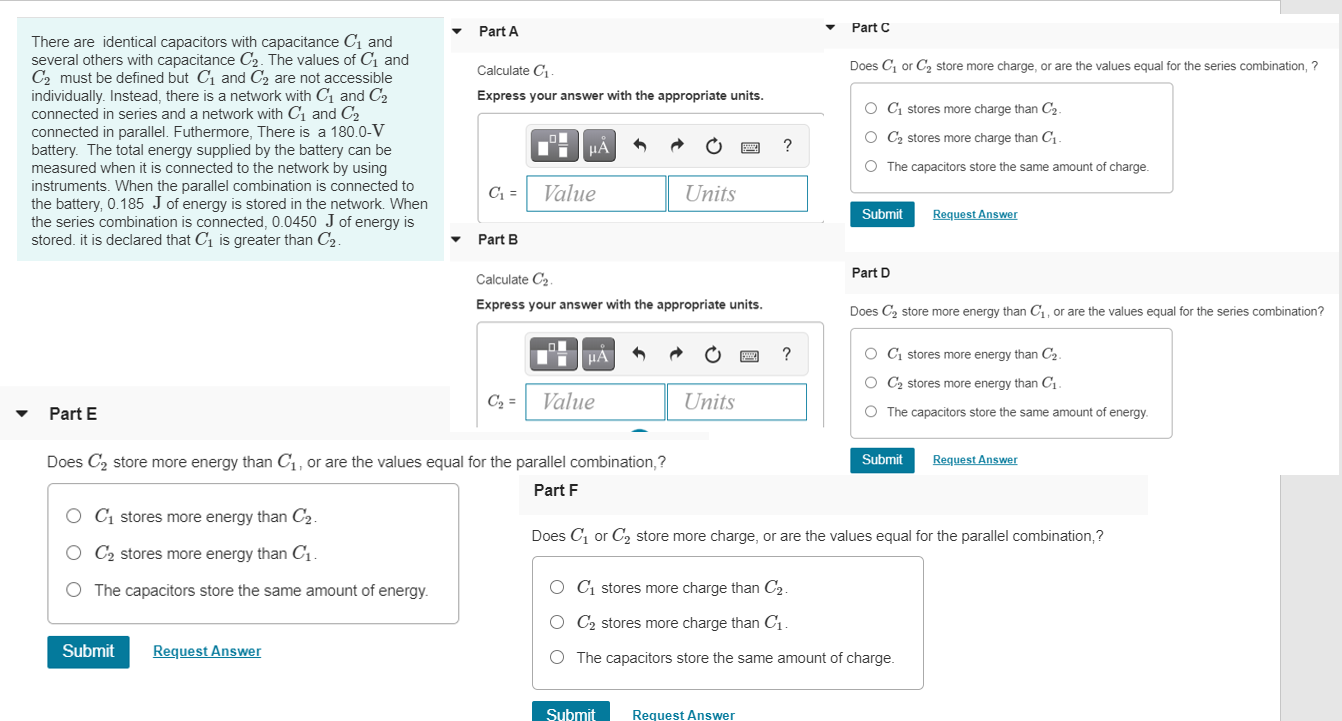The height and width of the screenshot is (721, 1342).
Task: Click the Value input field in Part A
Action: pyautogui.click(x=595, y=193)
